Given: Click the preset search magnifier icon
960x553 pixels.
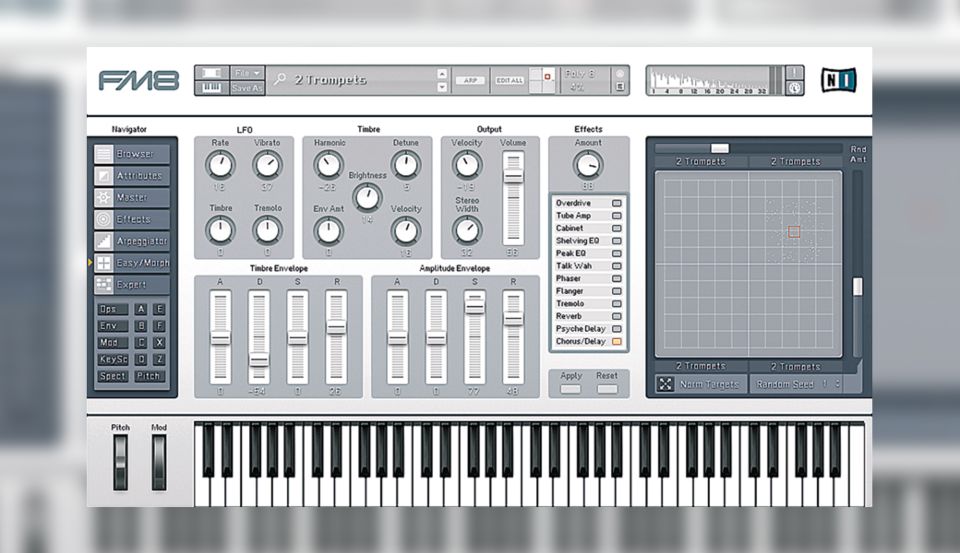Looking at the screenshot, I should coord(280,79).
